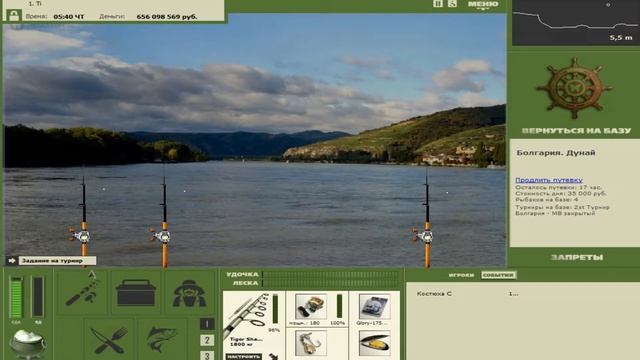Image resolution: width=640 pixels, height=360 pixels.
Task: Click the time value 05:40 ЧТ
Action: (69, 17)
